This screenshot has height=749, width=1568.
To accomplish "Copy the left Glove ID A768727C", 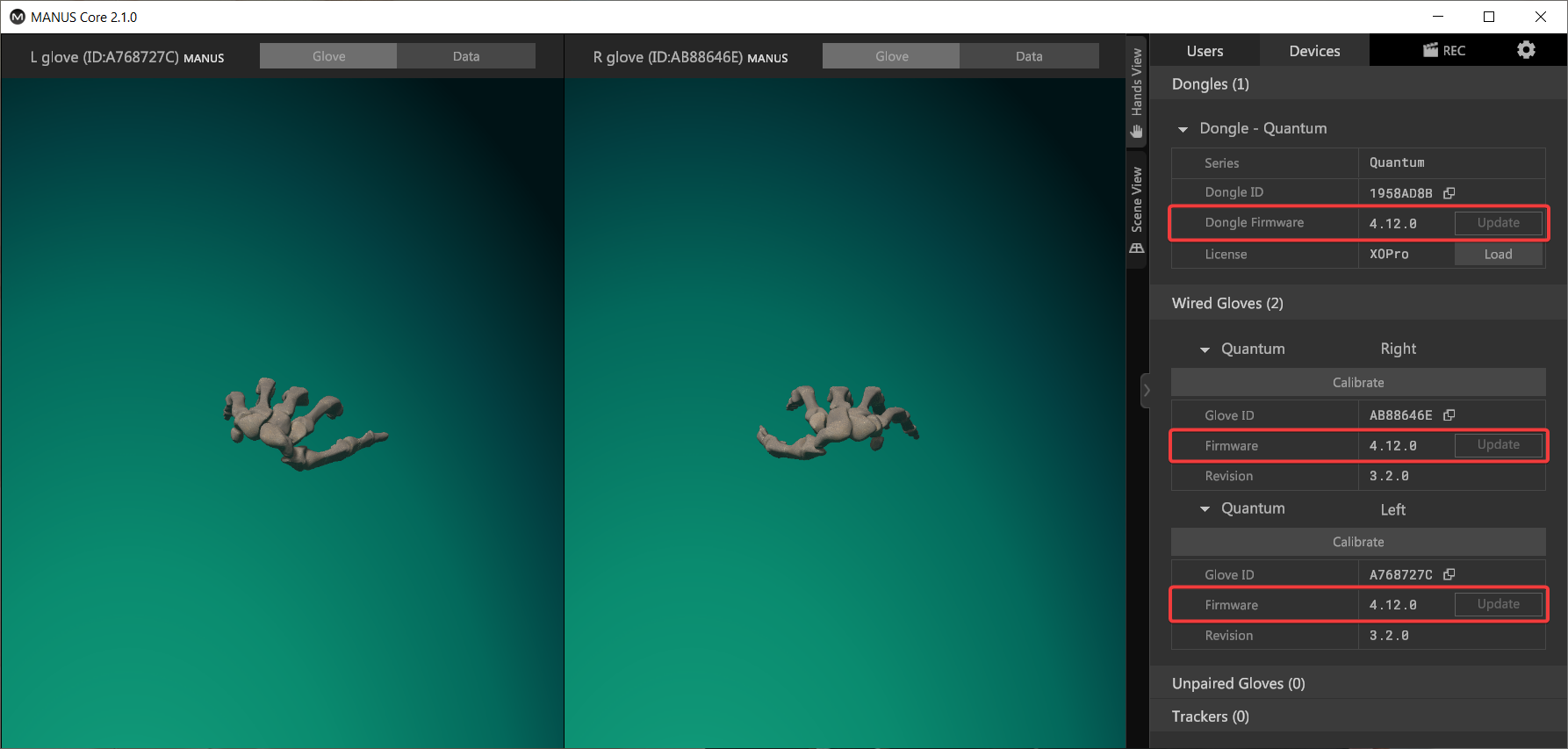I will [1449, 574].
